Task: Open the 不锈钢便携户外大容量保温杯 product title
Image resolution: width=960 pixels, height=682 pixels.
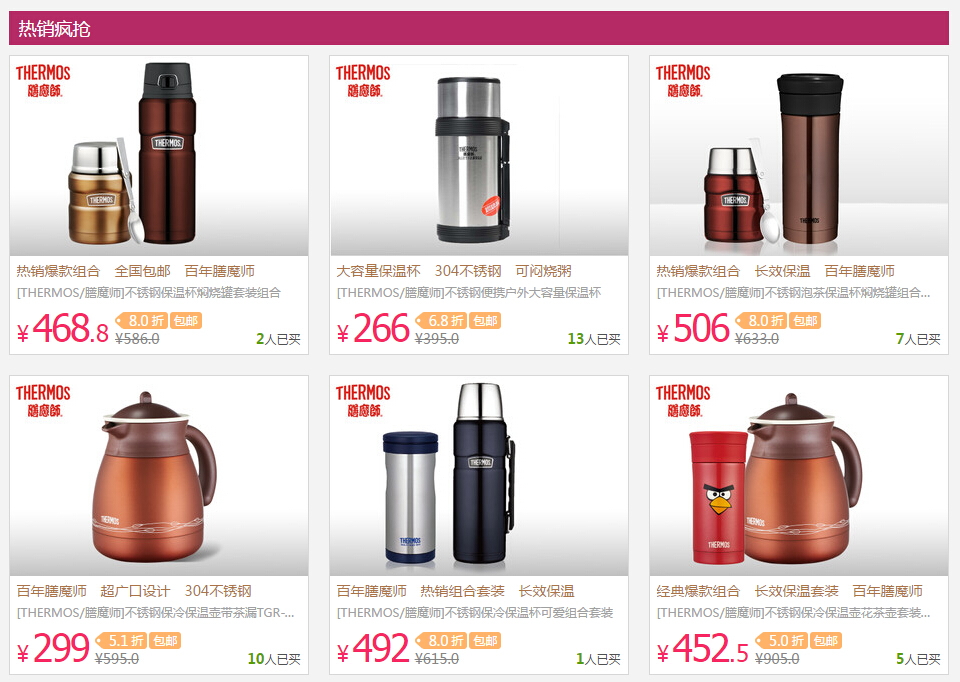Action: pyautogui.click(x=469, y=293)
